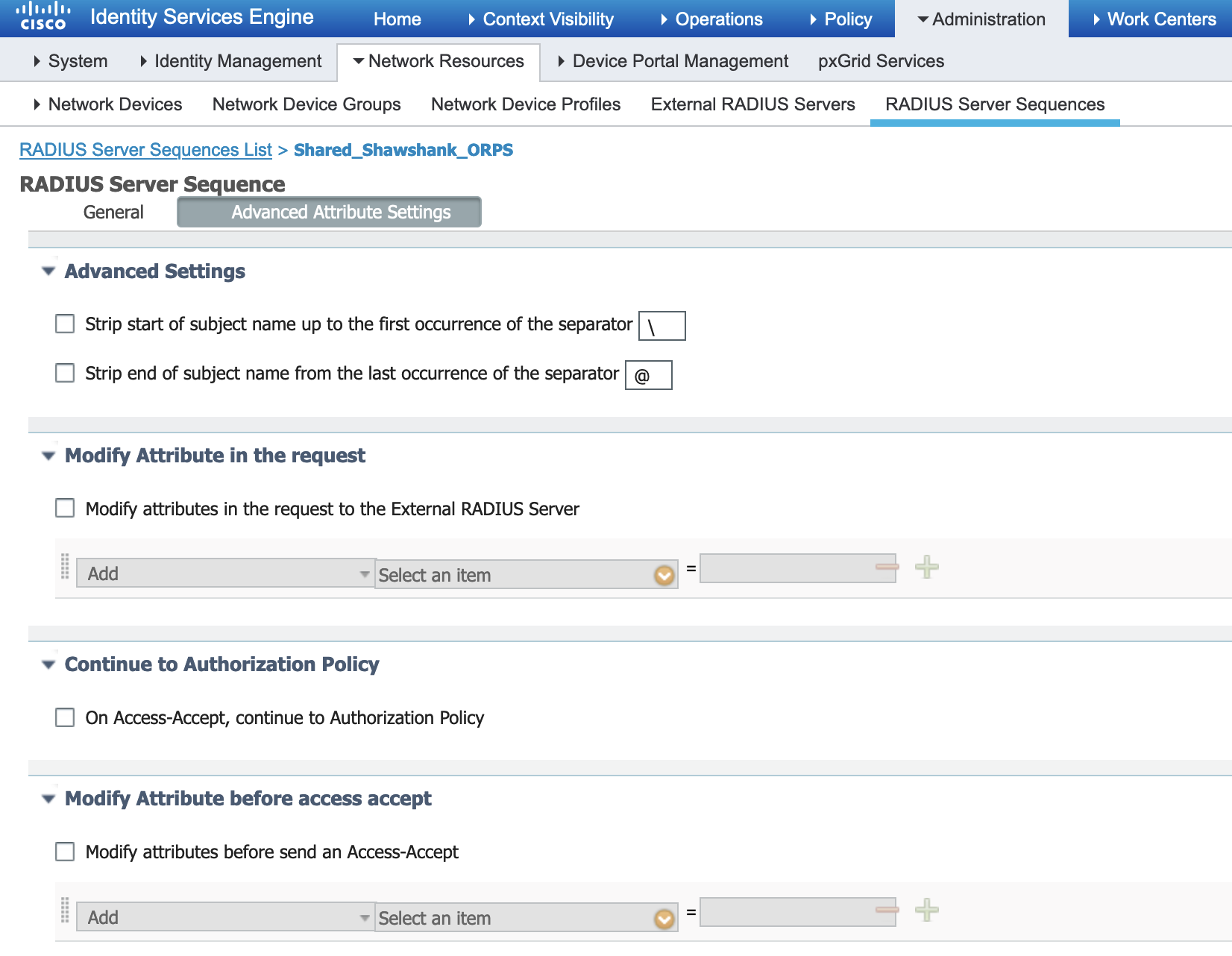Click plus icon in Modify Attribute request row
Viewport: 1232px width, 956px height.
pos(926,567)
